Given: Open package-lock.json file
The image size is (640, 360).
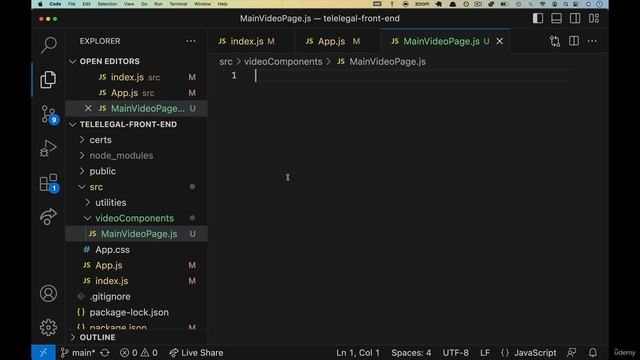Looking at the screenshot, I should (136, 312).
